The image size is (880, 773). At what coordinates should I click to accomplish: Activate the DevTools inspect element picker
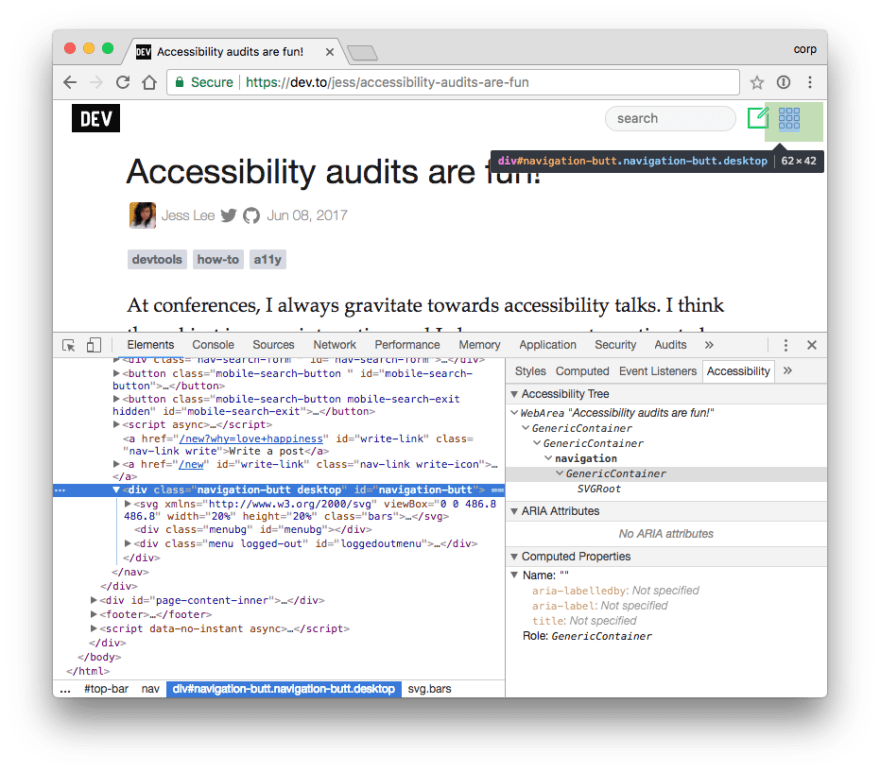[68, 345]
